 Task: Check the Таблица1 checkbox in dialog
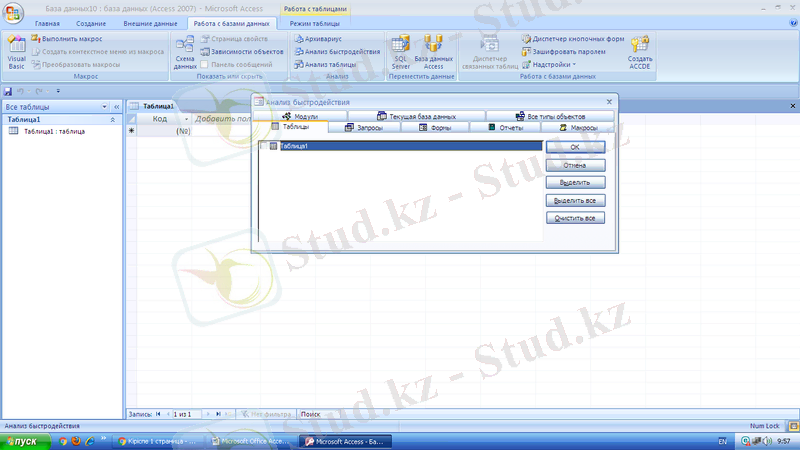tap(264, 146)
